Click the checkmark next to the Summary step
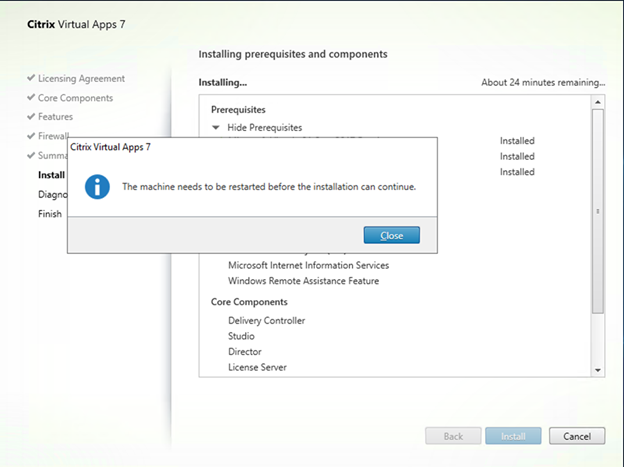 point(31,155)
